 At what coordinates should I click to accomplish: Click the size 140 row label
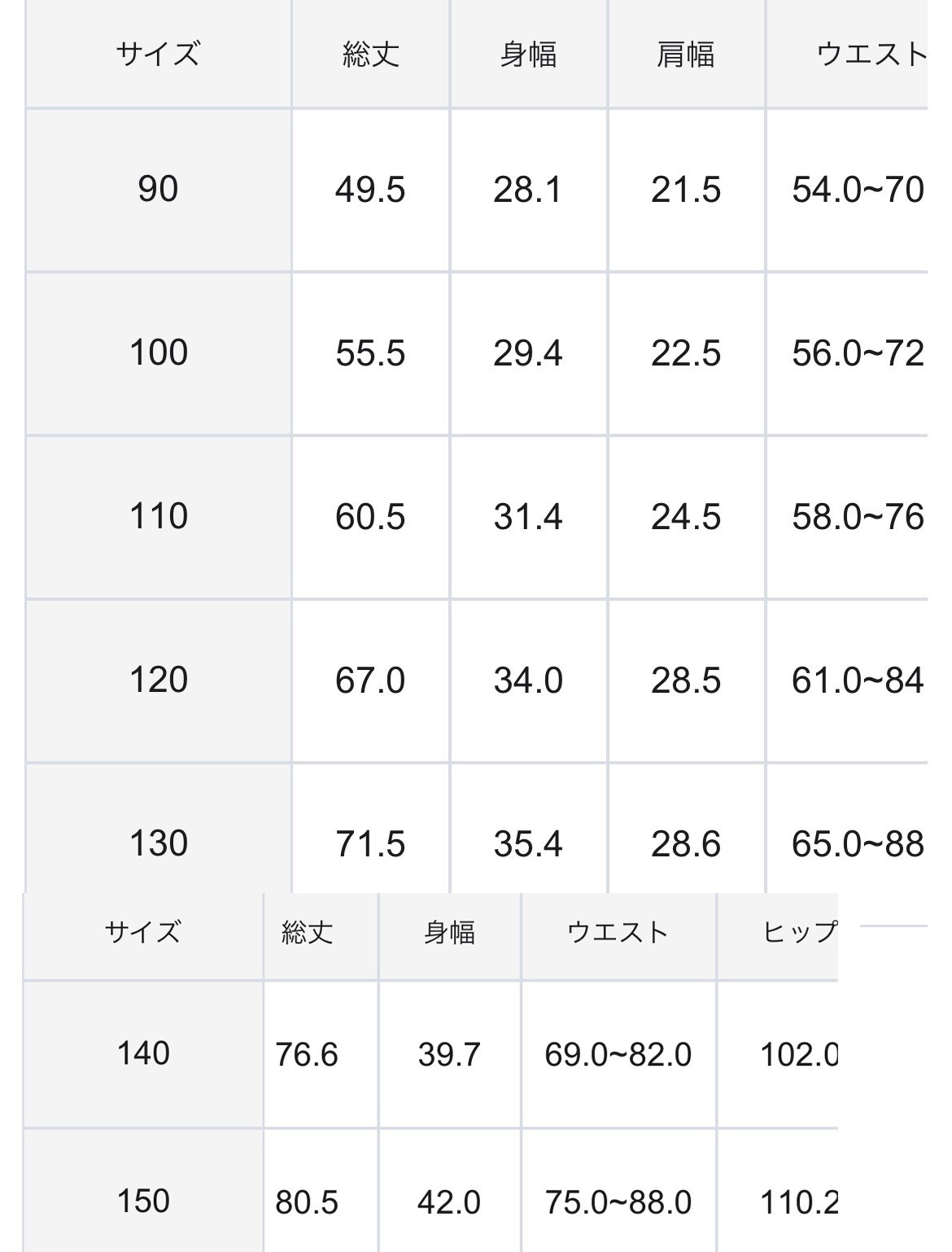pyautogui.click(x=143, y=1053)
